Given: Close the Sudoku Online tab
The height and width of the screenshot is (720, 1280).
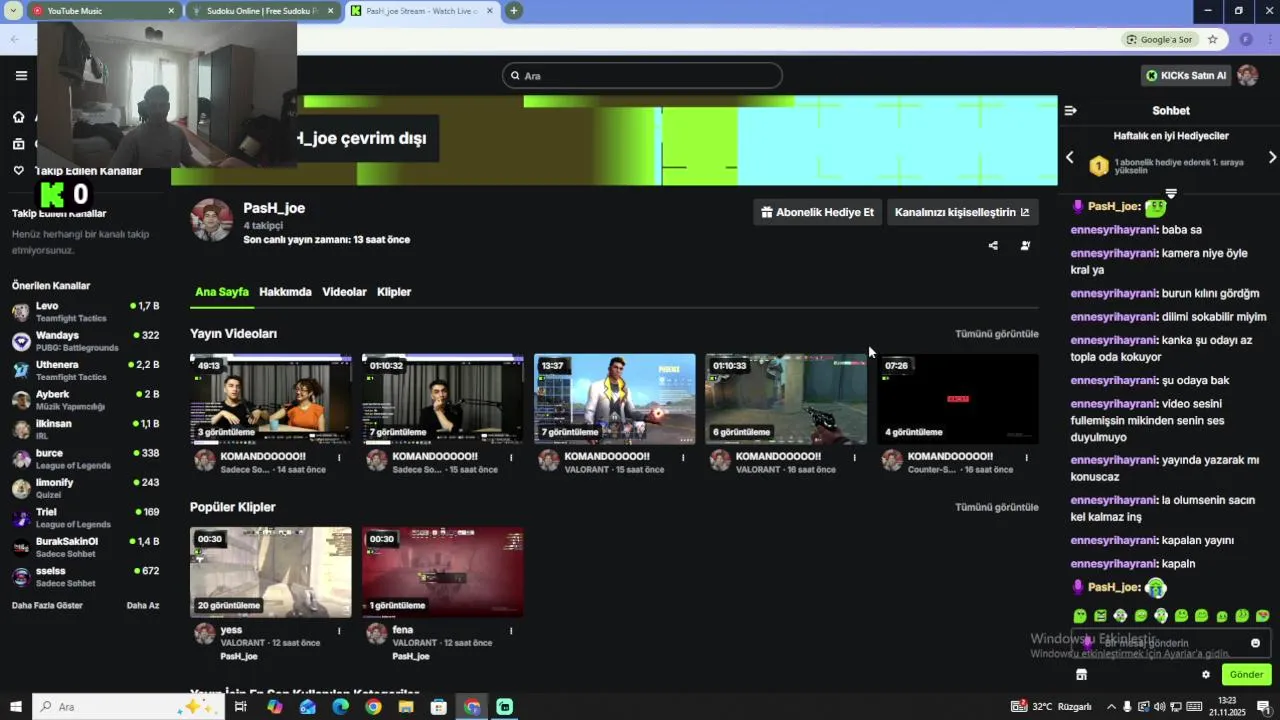Looking at the screenshot, I should pyautogui.click(x=330, y=11).
